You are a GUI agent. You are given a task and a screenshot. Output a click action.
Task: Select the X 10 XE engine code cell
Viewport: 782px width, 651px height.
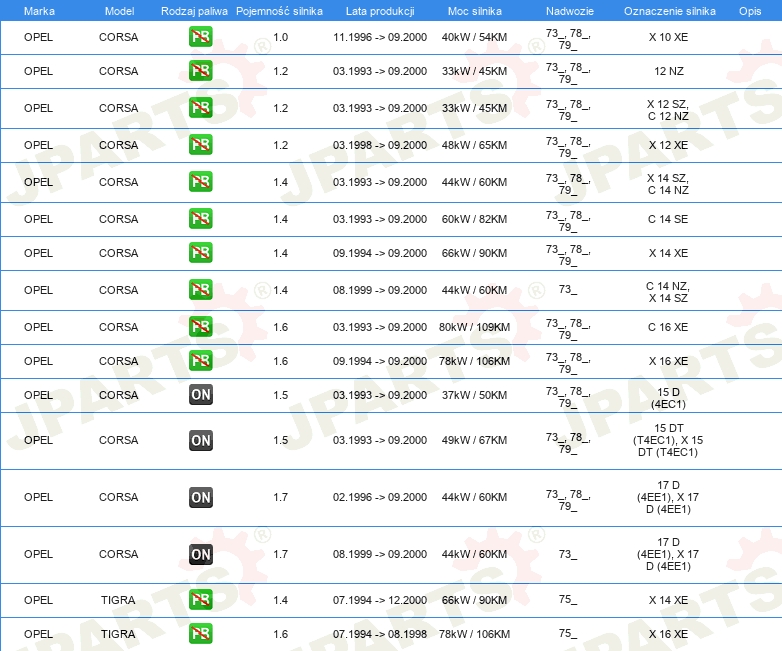point(668,37)
